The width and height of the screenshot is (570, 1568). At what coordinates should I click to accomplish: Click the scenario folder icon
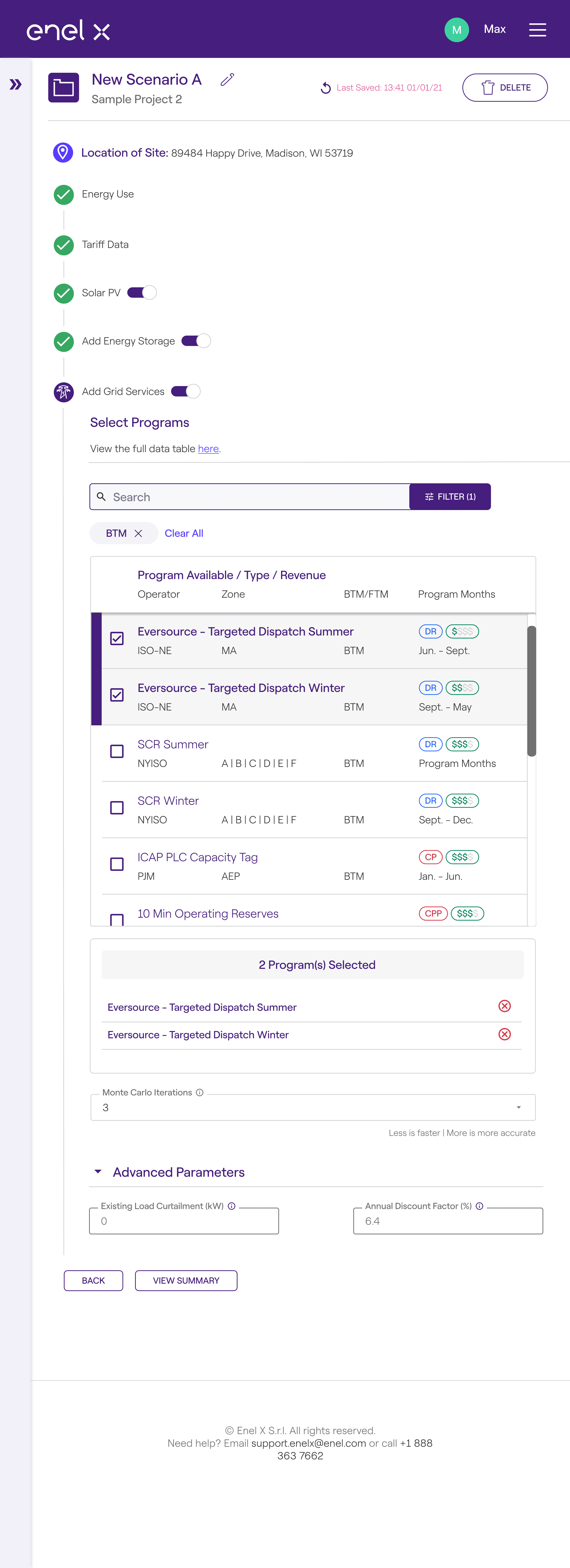[x=63, y=88]
